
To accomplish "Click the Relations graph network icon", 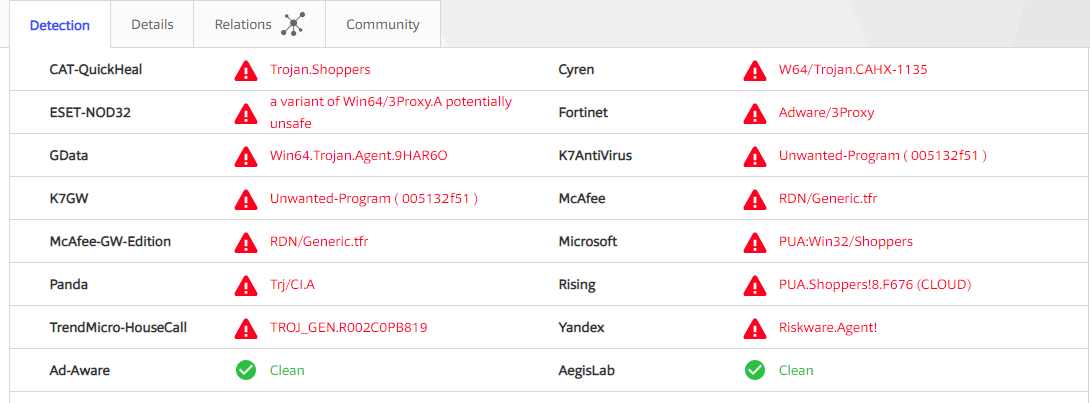I will pyautogui.click(x=292, y=25).
